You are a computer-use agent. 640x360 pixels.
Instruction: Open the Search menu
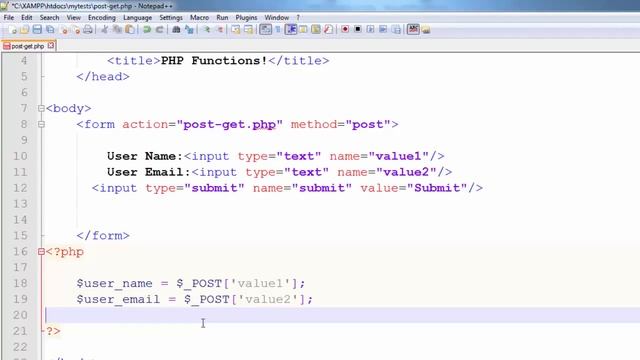(x=49, y=18)
